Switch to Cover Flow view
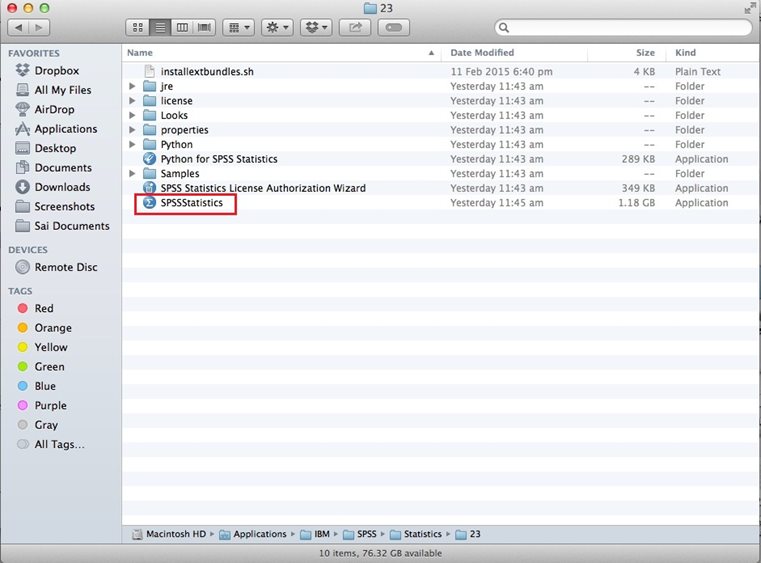This screenshot has height=563, width=761. [204, 27]
